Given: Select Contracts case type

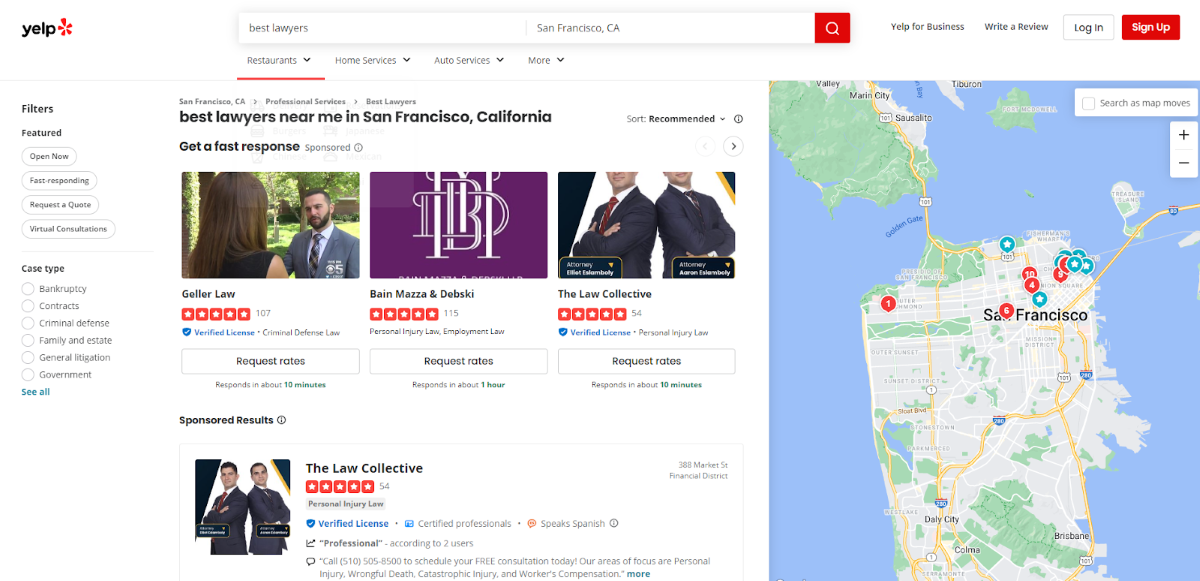Looking at the screenshot, I should point(28,306).
